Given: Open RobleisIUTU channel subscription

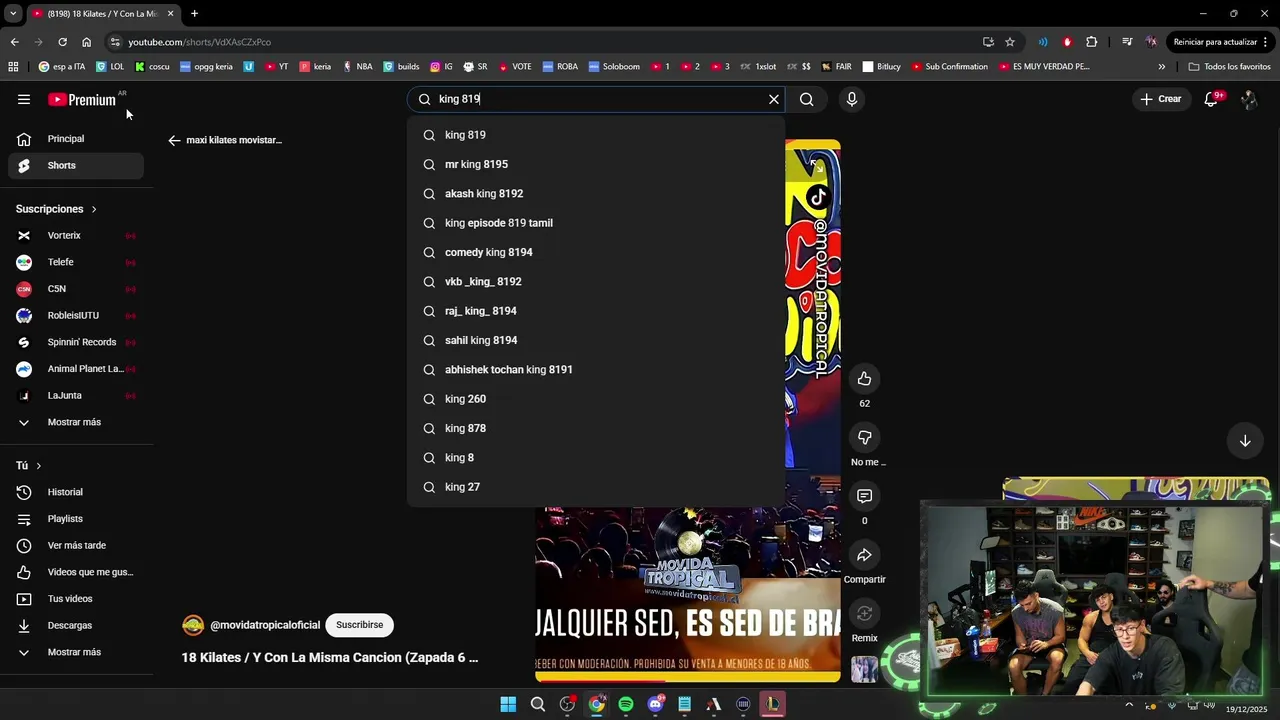Looking at the screenshot, I should [x=76, y=315].
